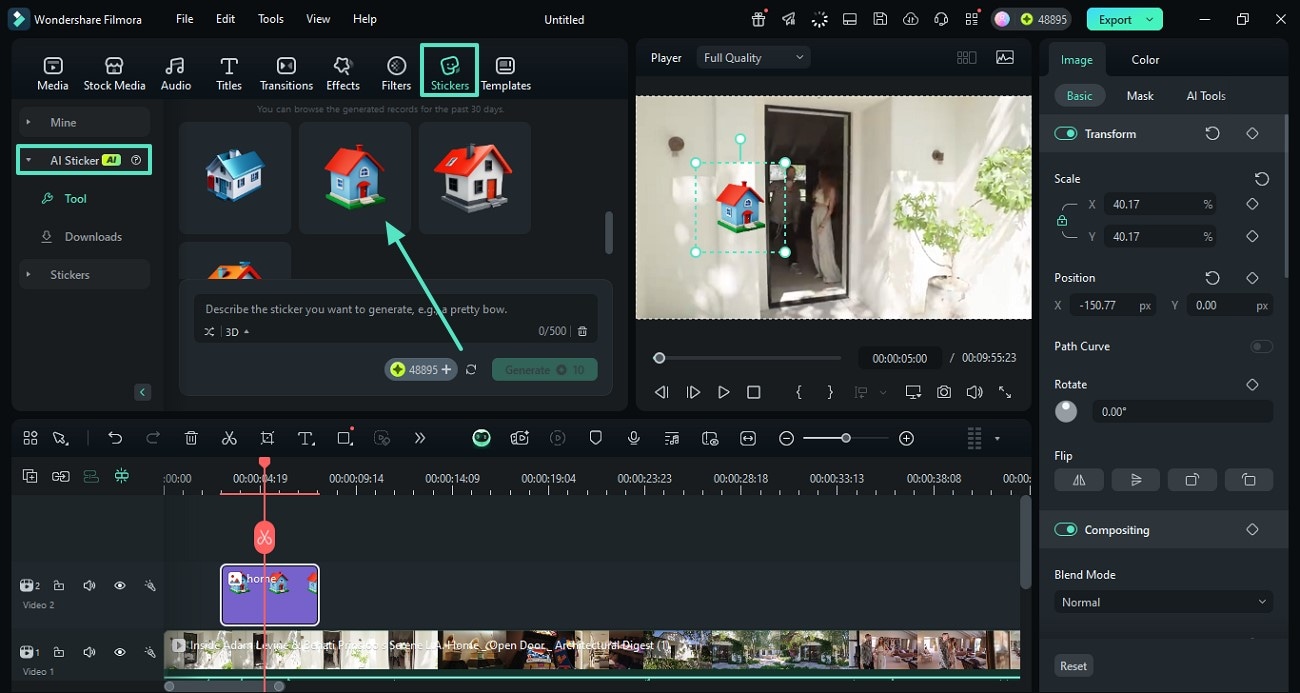
Task: Open the 3D style dropdown
Action: [237, 332]
